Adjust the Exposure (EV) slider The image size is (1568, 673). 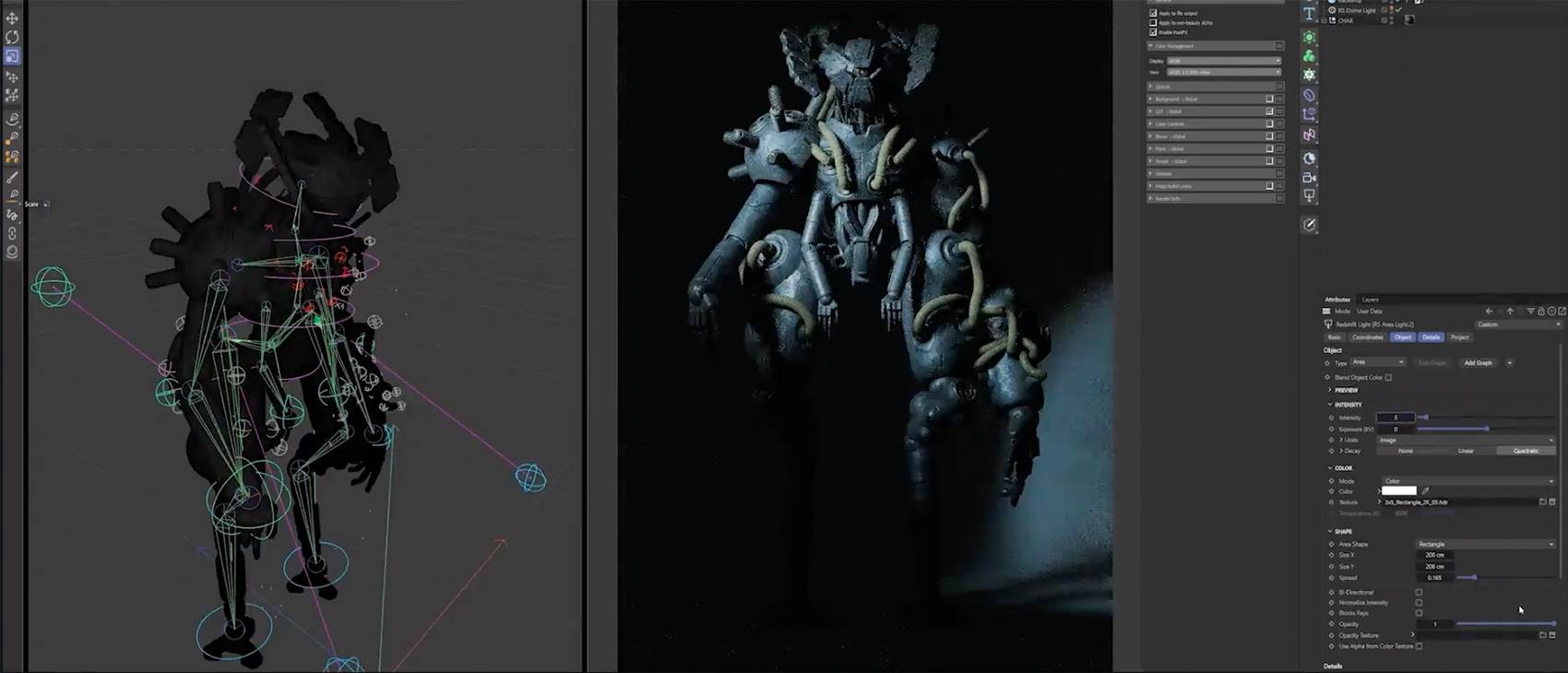click(1486, 429)
